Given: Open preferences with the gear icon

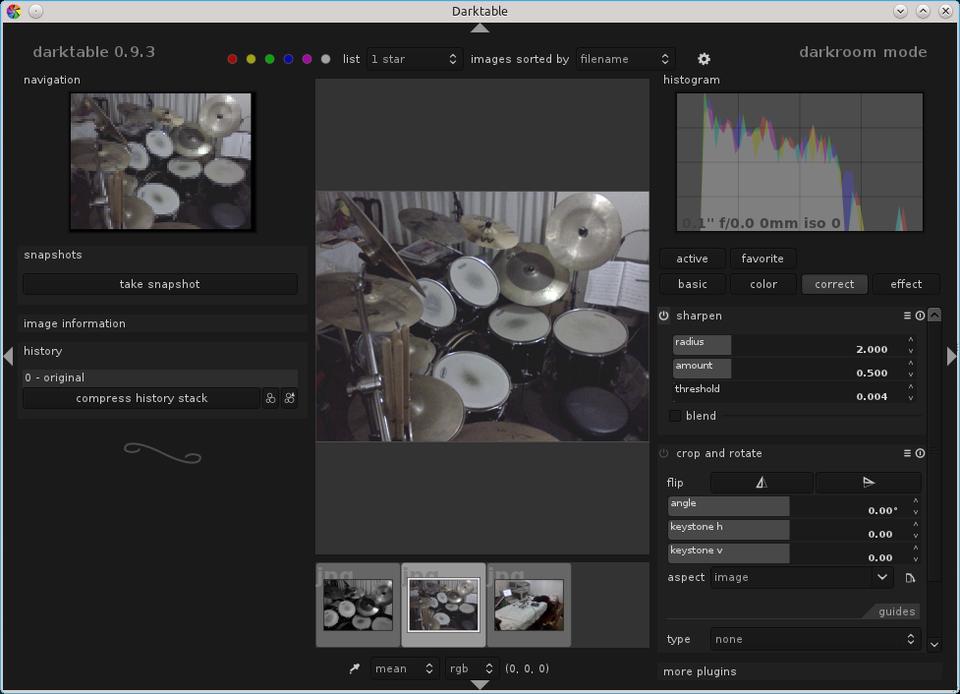Looking at the screenshot, I should click(704, 59).
